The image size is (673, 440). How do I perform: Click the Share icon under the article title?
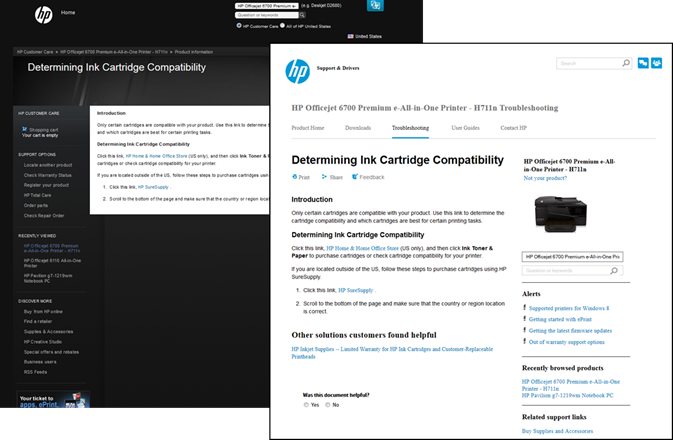324,177
